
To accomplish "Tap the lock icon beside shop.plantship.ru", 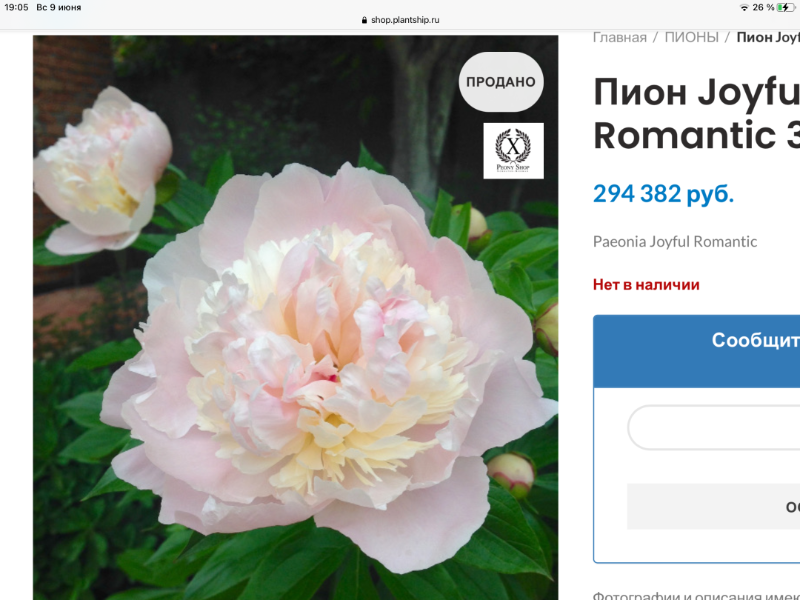I will pyautogui.click(x=364, y=20).
